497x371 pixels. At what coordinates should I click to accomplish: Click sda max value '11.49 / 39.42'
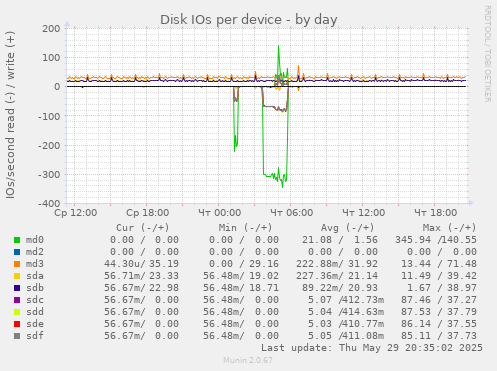tap(439, 276)
